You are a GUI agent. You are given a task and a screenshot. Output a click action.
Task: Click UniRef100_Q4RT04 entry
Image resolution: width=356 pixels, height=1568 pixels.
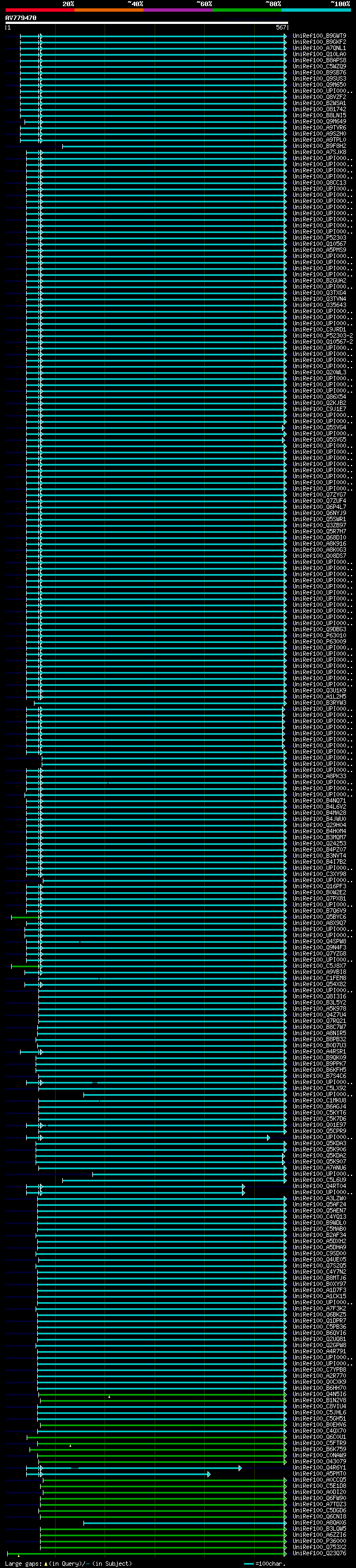pos(319,1186)
